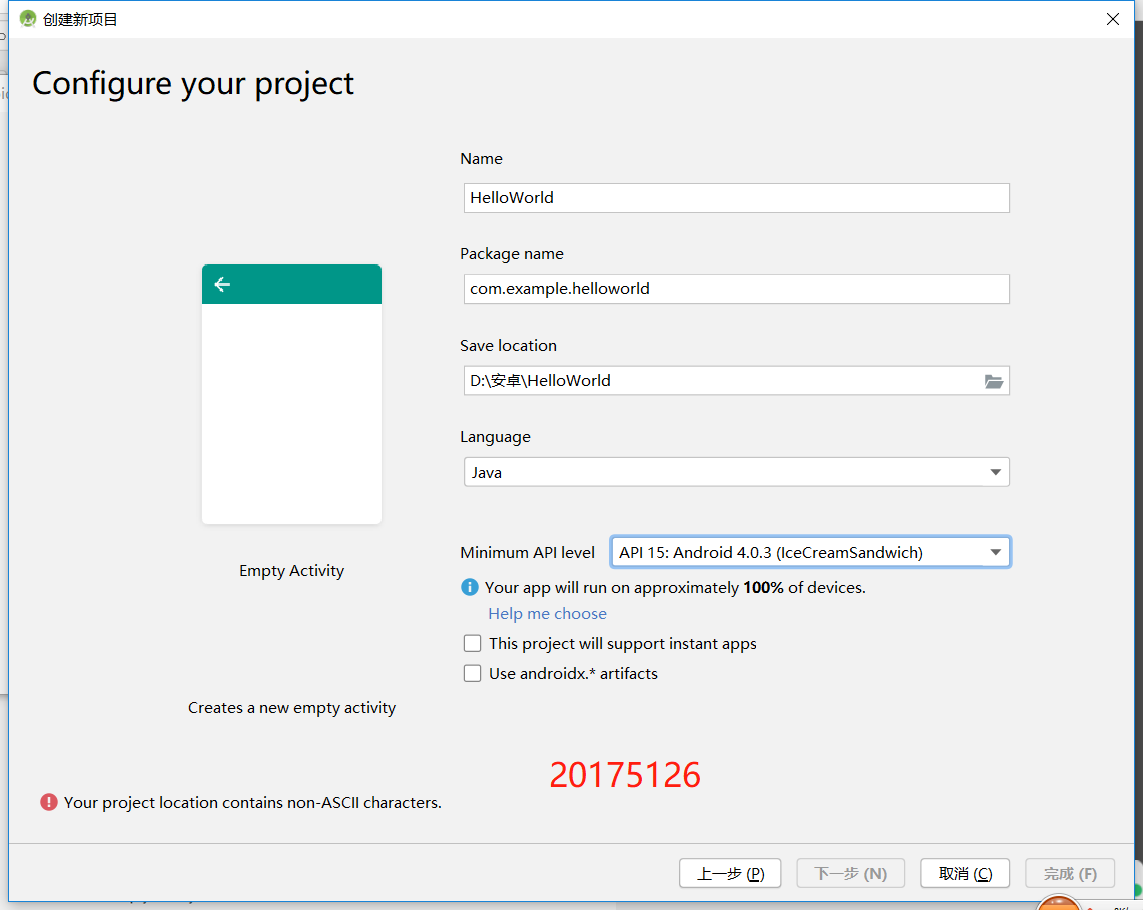Open the Language dropdown showing Java
Screen dimensions: 1143x910
(736, 472)
